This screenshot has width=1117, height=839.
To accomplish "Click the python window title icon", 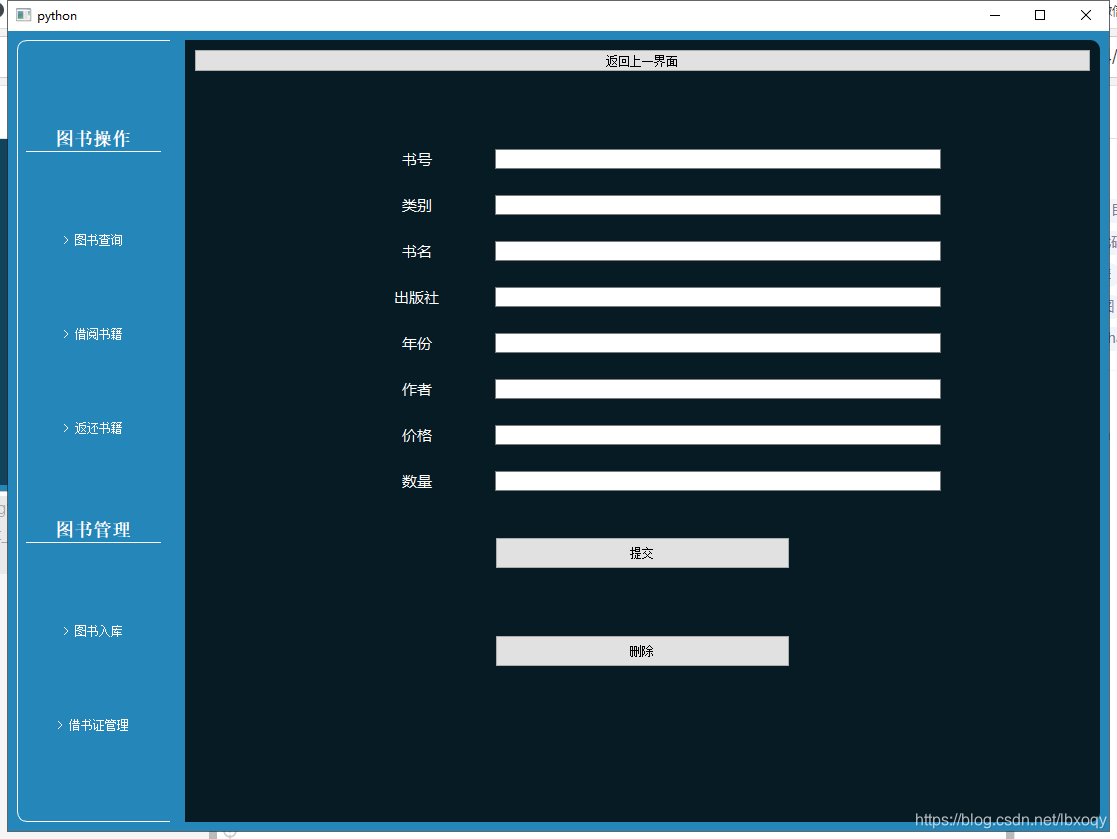I will [24, 15].
